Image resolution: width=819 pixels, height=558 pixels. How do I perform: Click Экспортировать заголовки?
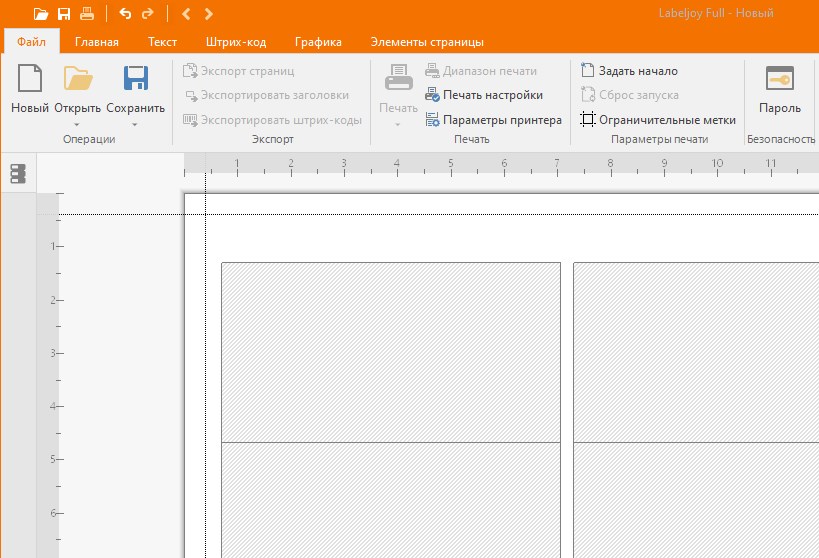(x=266, y=95)
